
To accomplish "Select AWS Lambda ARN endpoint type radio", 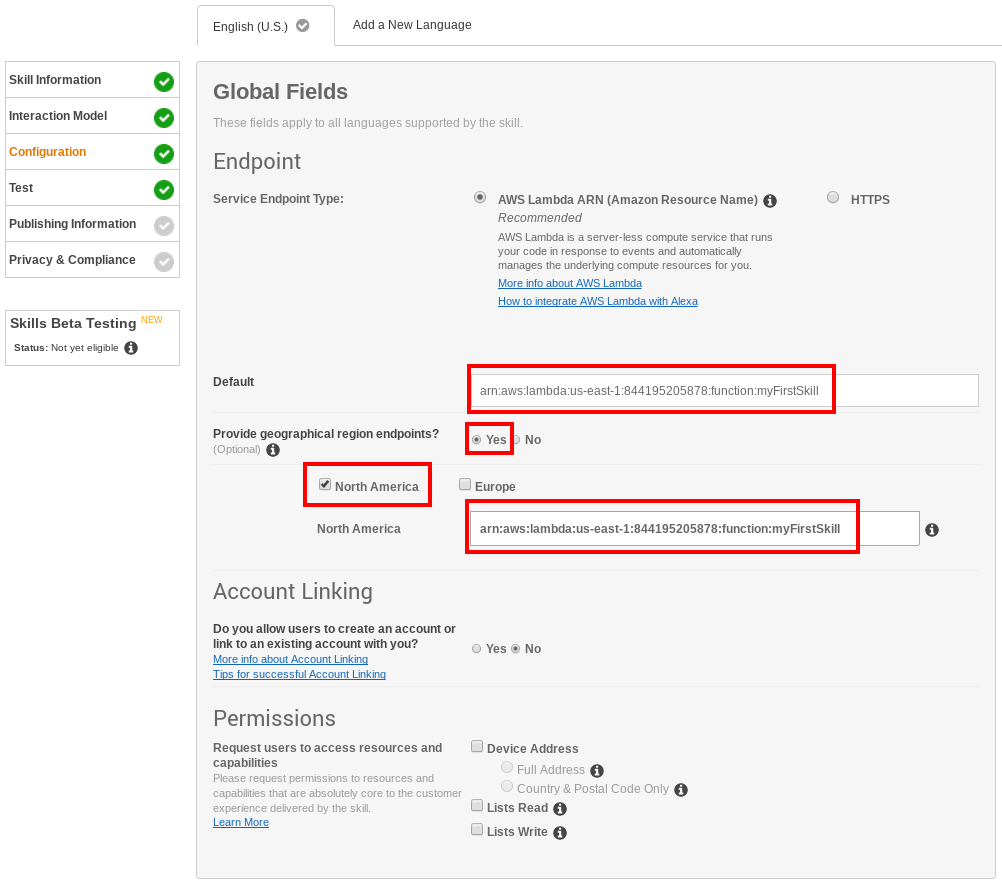I will [480, 197].
